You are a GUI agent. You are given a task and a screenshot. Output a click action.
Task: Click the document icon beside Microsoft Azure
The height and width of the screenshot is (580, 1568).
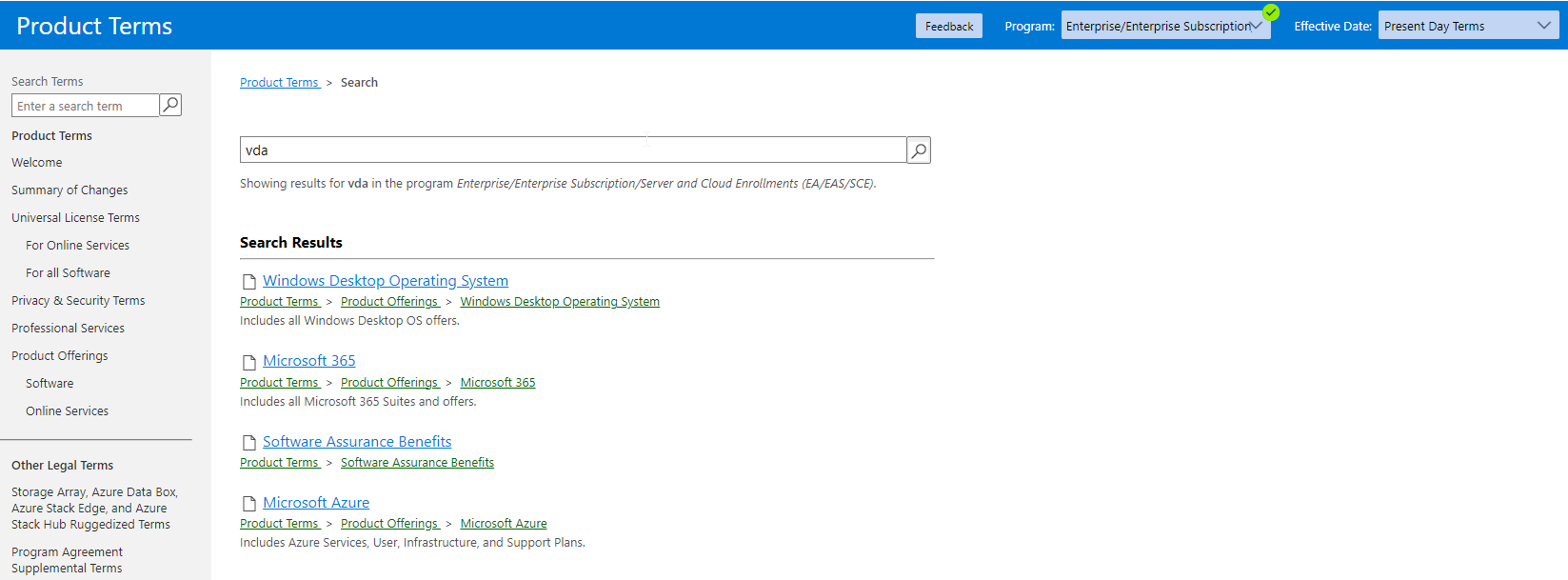tap(249, 504)
